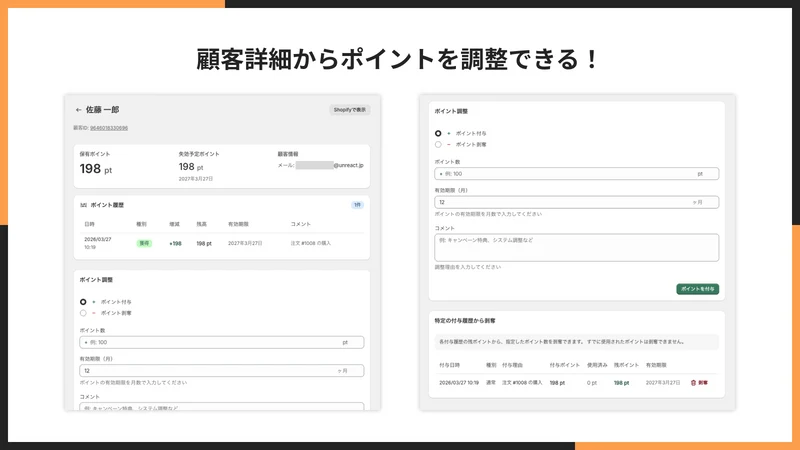Image resolution: width=800 pixels, height=450 pixels.
Task: Select ポイント付与 radio above the ポイントを付与 button
Action: point(438,133)
